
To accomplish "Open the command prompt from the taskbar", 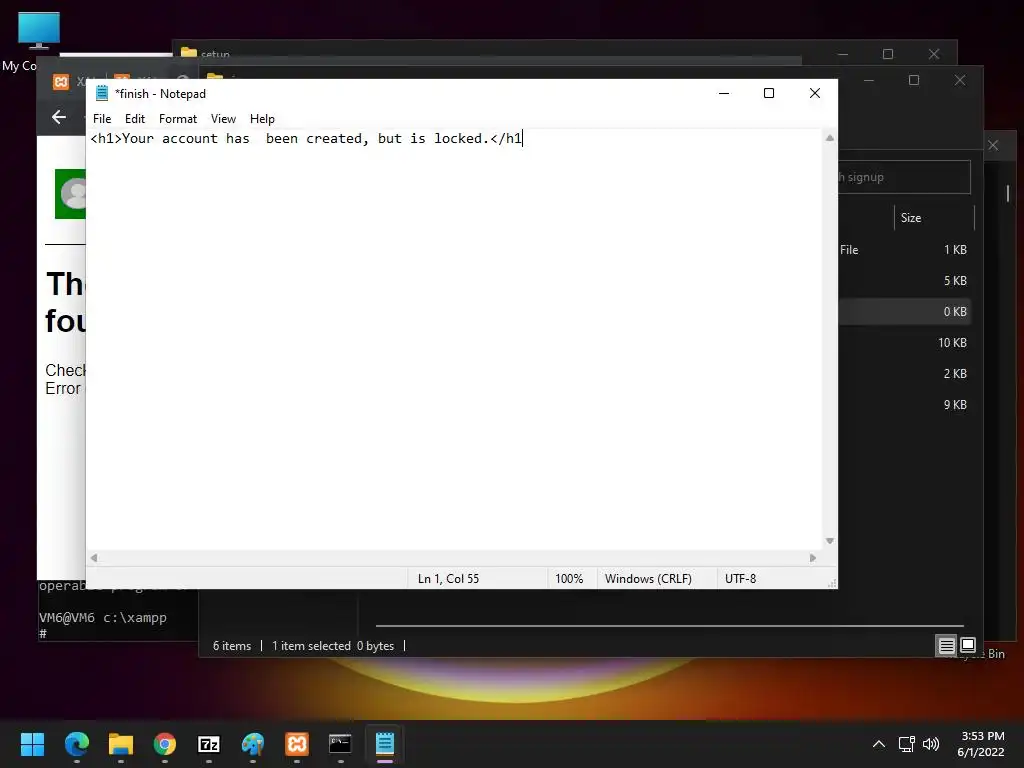I will point(340,744).
